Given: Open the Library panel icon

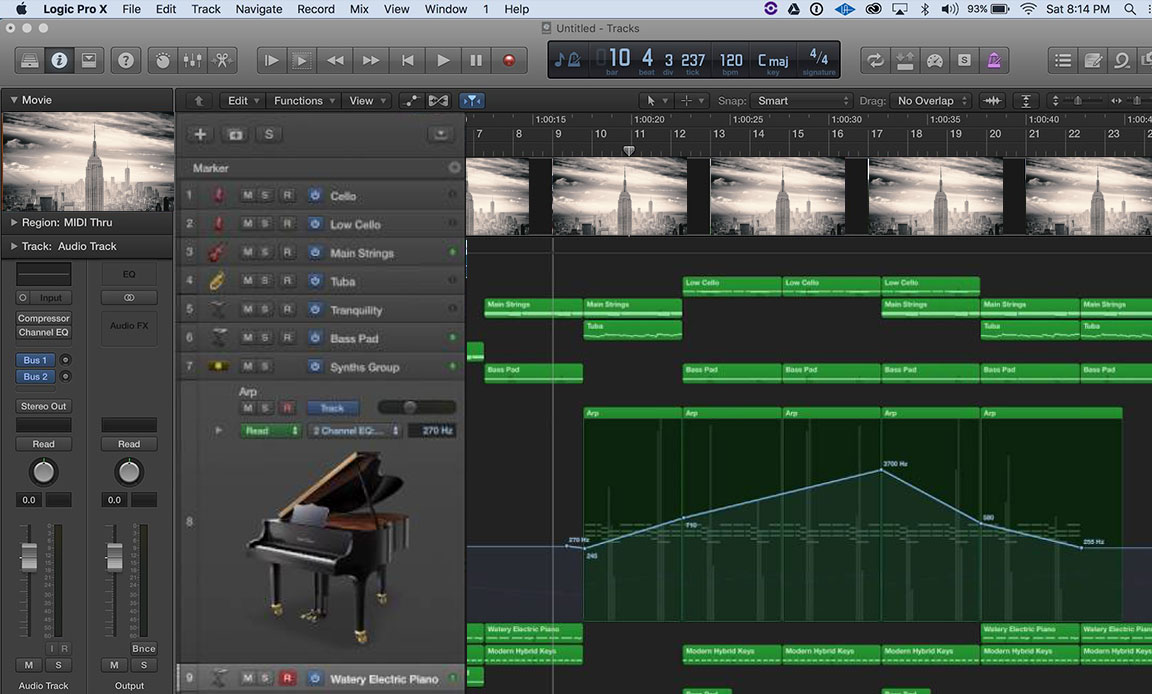Looking at the screenshot, I should [x=29, y=60].
